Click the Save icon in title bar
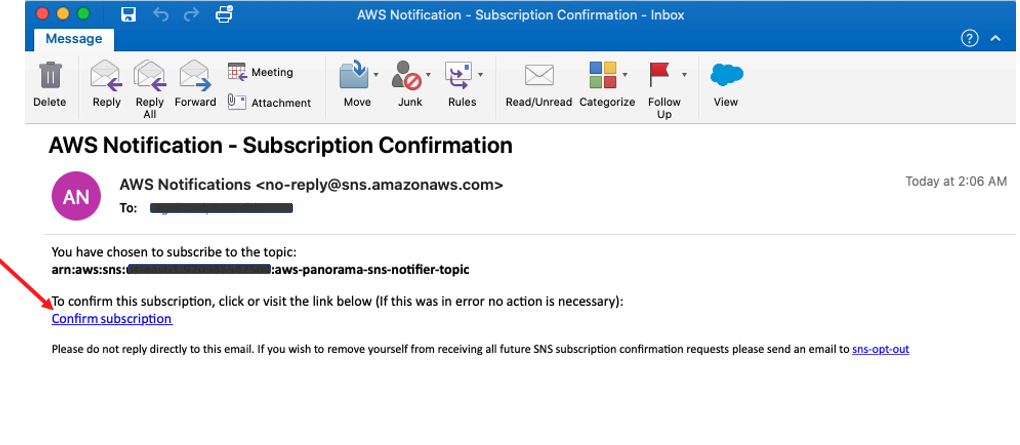 (128, 14)
